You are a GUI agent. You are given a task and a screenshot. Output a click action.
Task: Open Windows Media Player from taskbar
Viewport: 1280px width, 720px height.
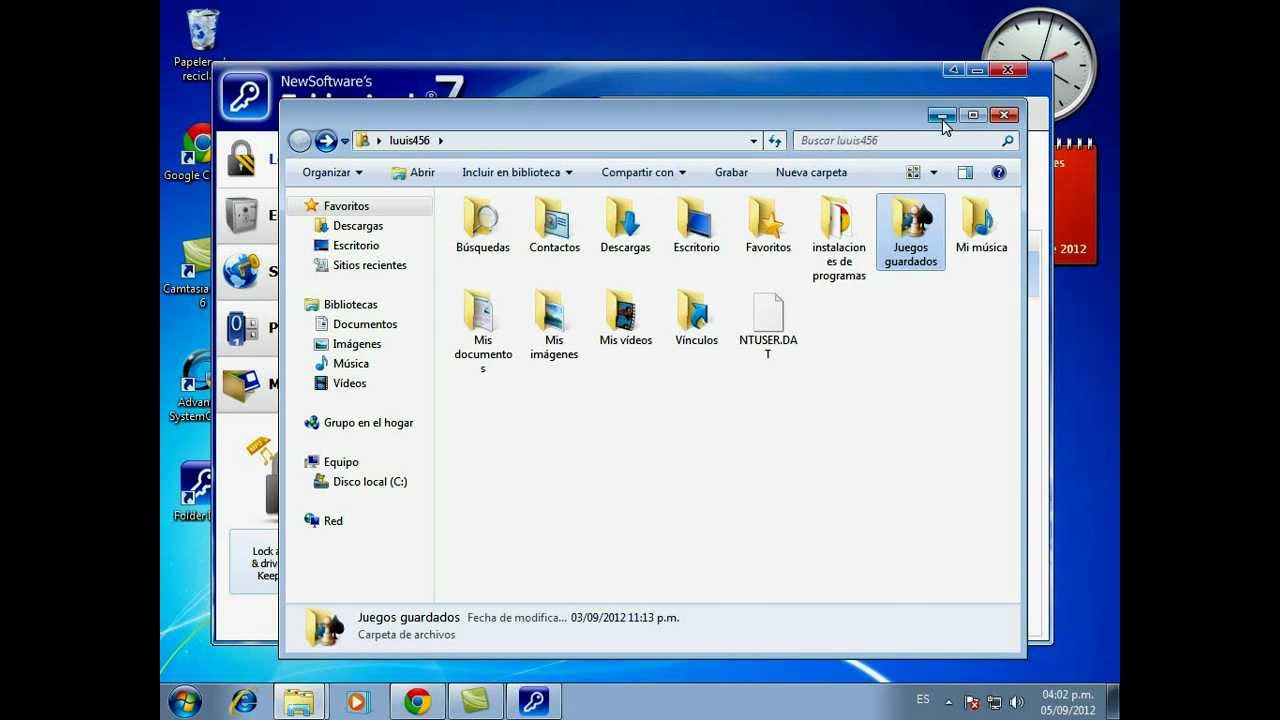pos(357,702)
